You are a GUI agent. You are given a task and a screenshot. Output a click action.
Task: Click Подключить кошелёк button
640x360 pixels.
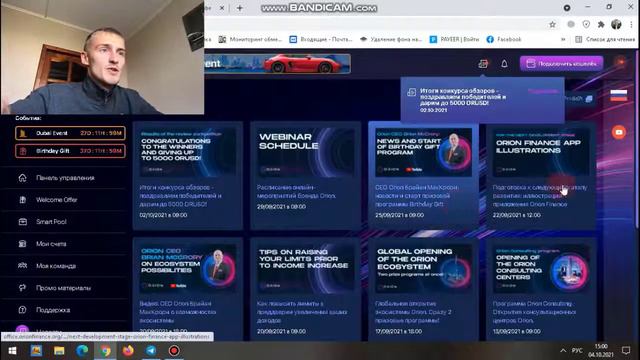pos(562,64)
